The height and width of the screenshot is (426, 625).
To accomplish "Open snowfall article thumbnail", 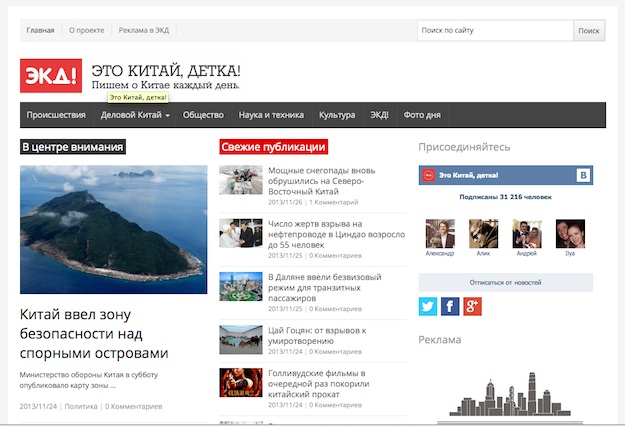I will click(x=241, y=180).
